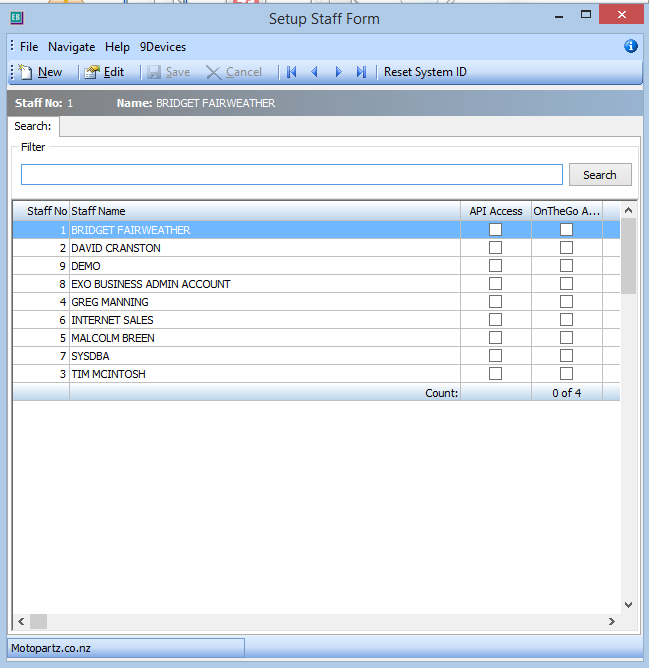Click the Motopartz.co.nz status bar entry

126,648
